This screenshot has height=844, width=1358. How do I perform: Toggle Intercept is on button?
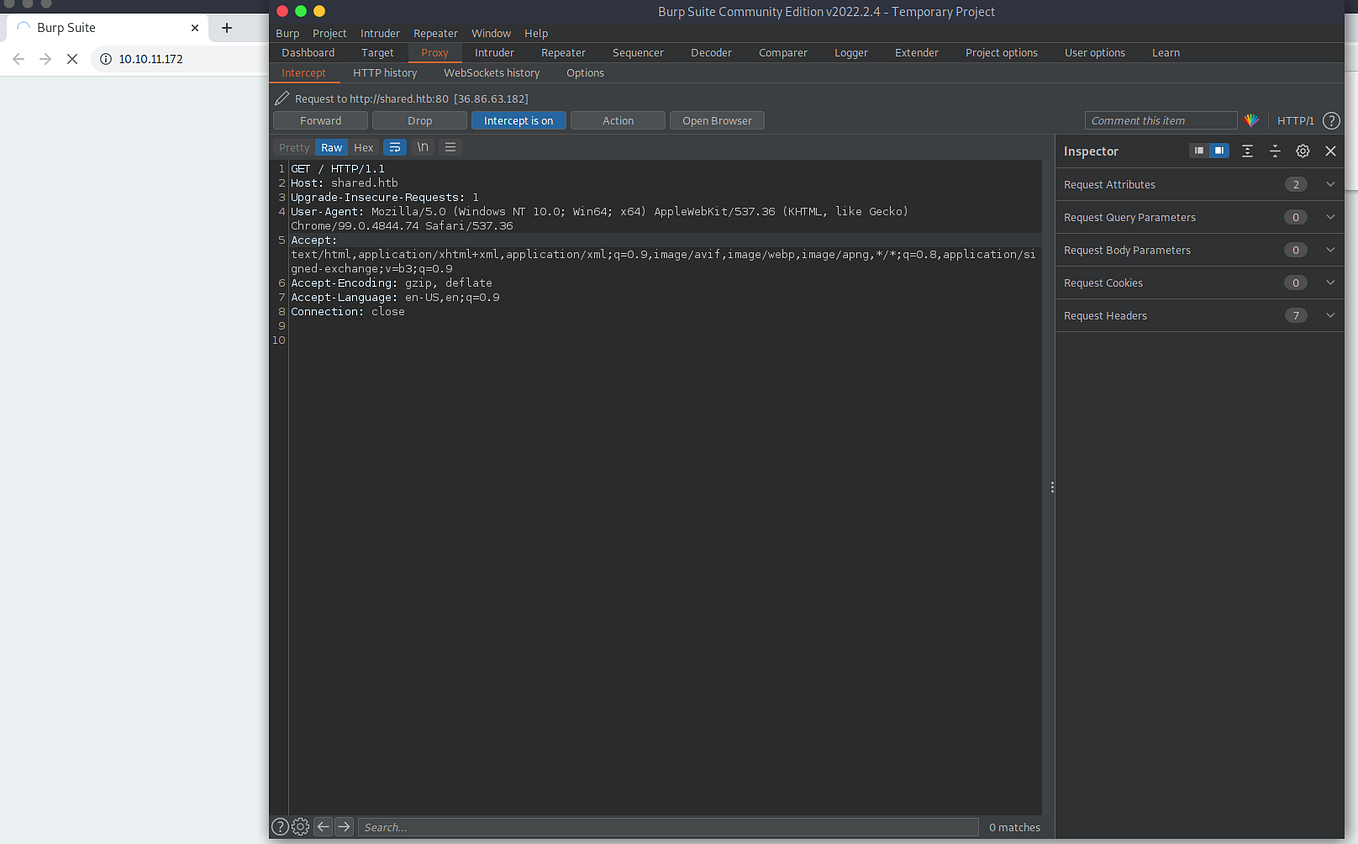coord(518,120)
